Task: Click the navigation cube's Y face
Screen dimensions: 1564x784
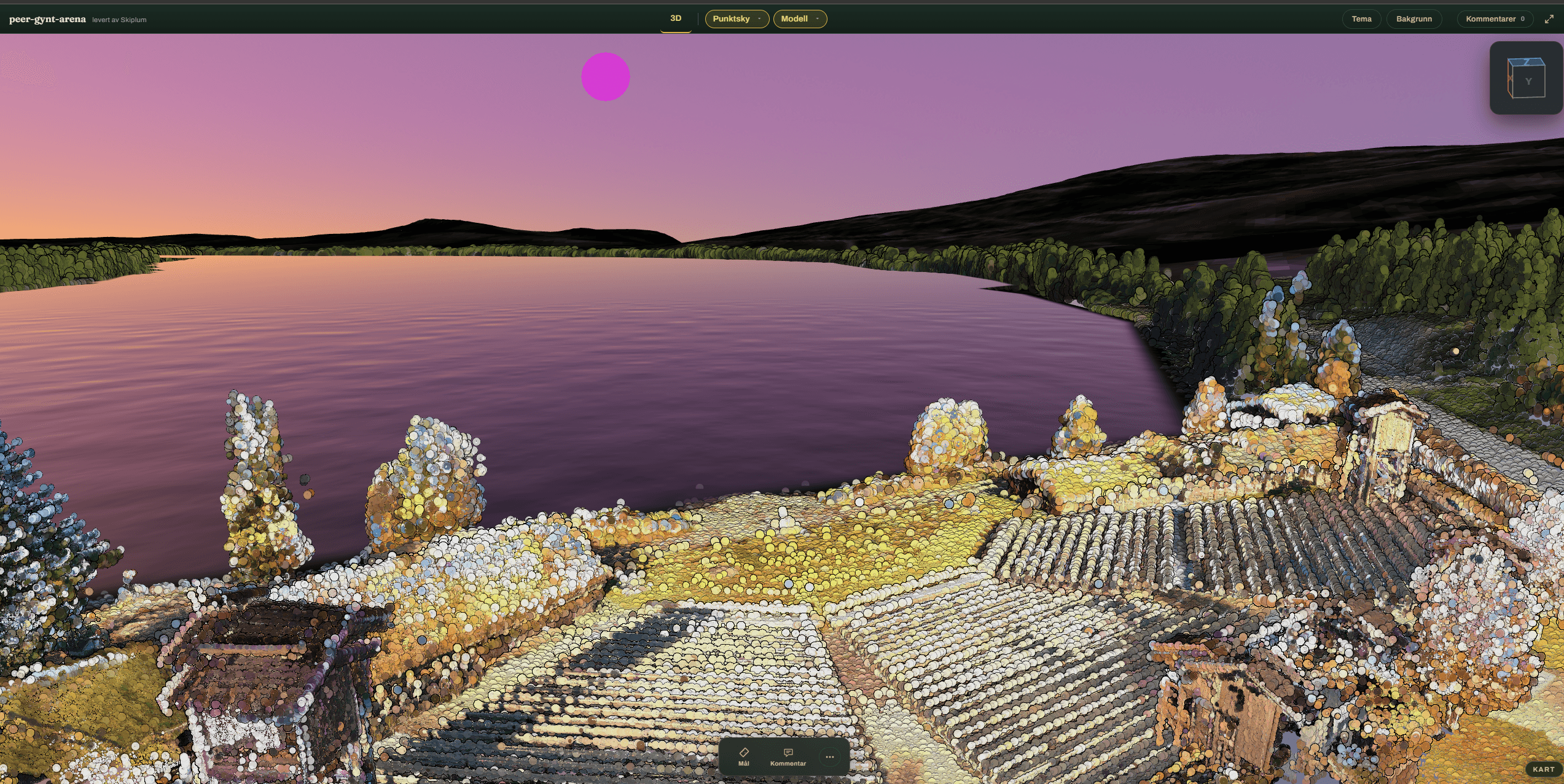Action: click(1528, 82)
